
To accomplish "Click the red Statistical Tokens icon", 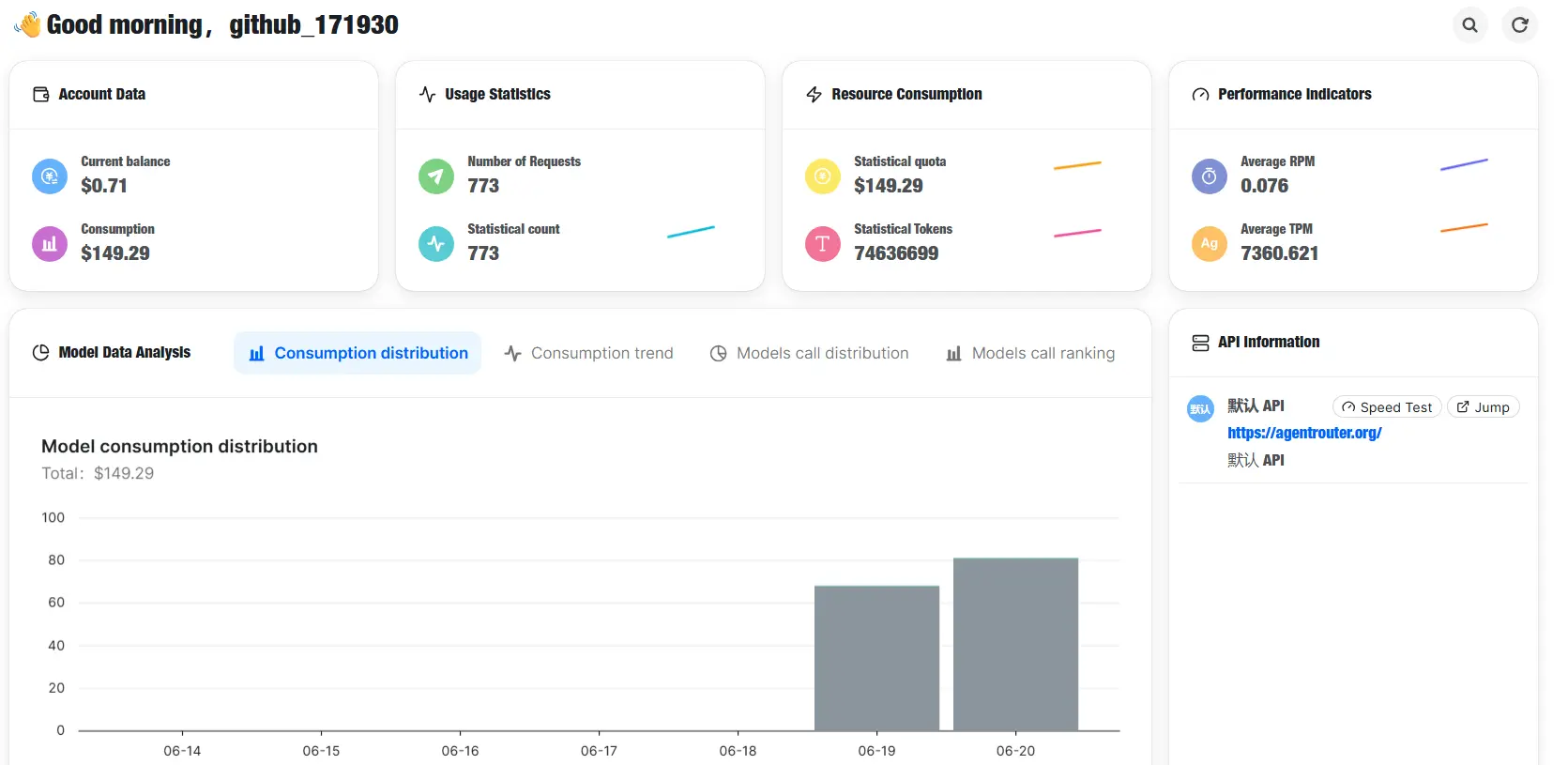I will click(823, 243).
